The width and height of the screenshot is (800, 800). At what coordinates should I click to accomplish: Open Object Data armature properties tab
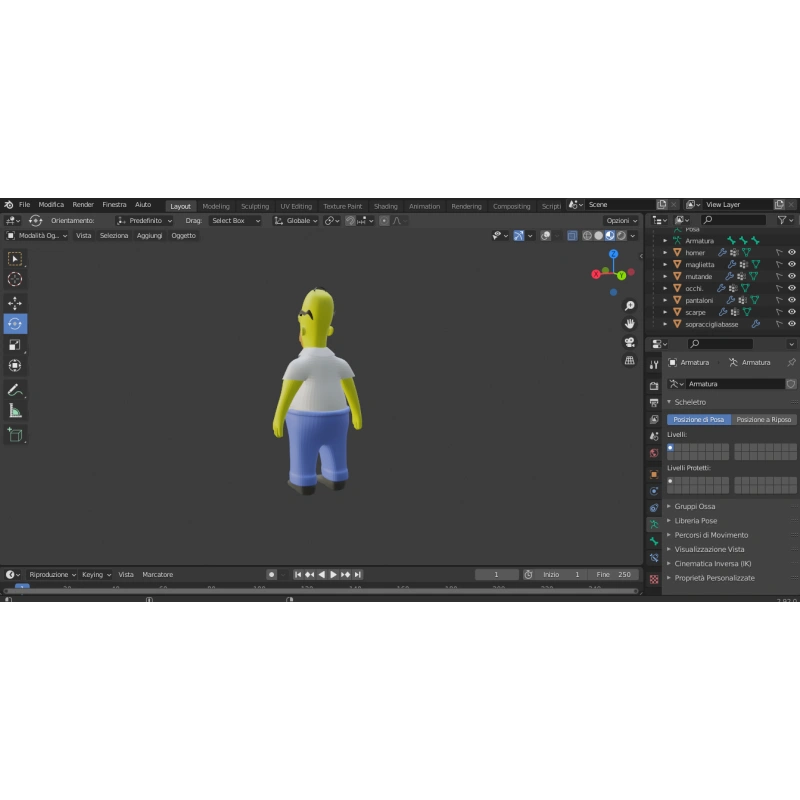654,524
